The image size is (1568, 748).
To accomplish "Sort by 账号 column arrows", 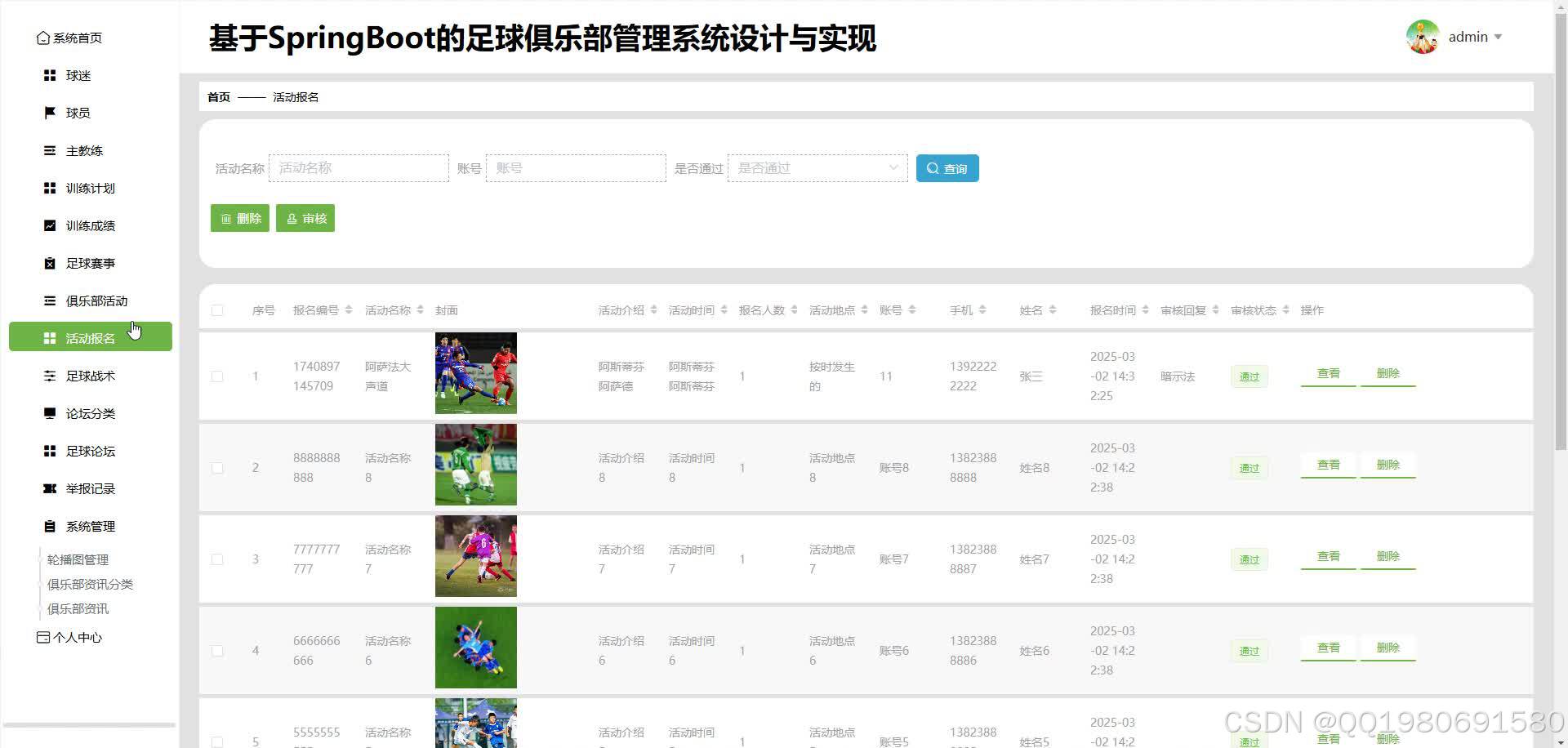I will pyautogui.click(x=912, y=310).
